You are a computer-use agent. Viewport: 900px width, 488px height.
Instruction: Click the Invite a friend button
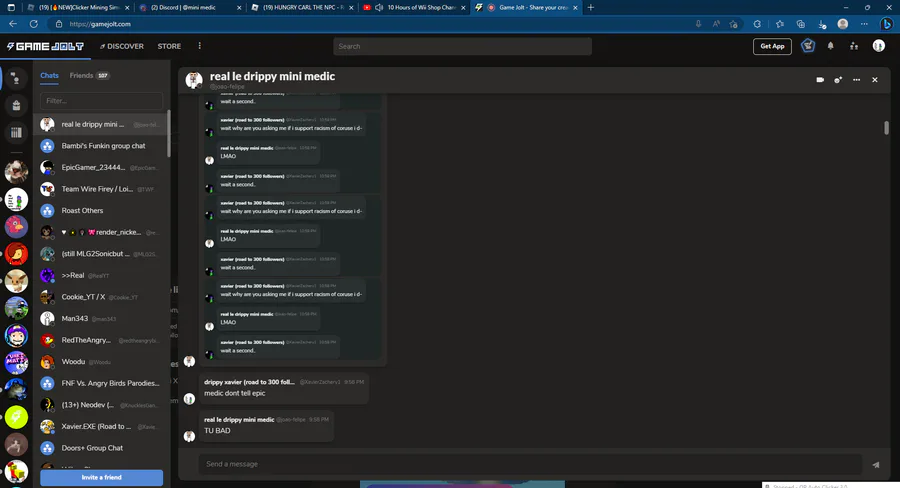pos(102,478)
